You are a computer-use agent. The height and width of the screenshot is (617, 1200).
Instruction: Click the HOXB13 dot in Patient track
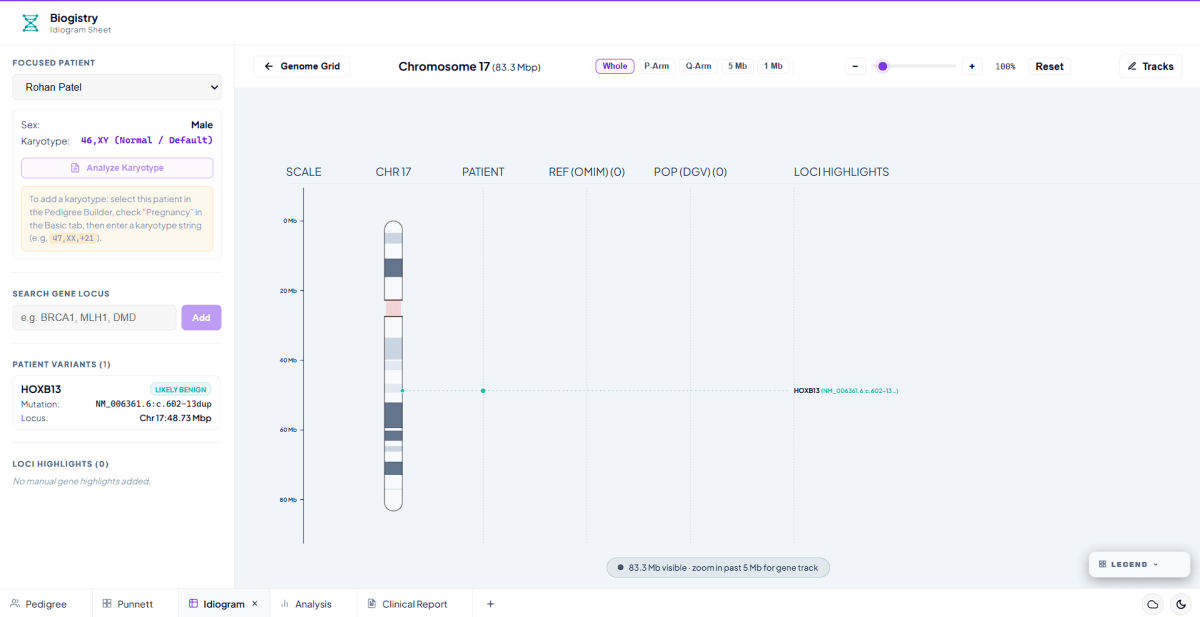(x=483, y=390)
